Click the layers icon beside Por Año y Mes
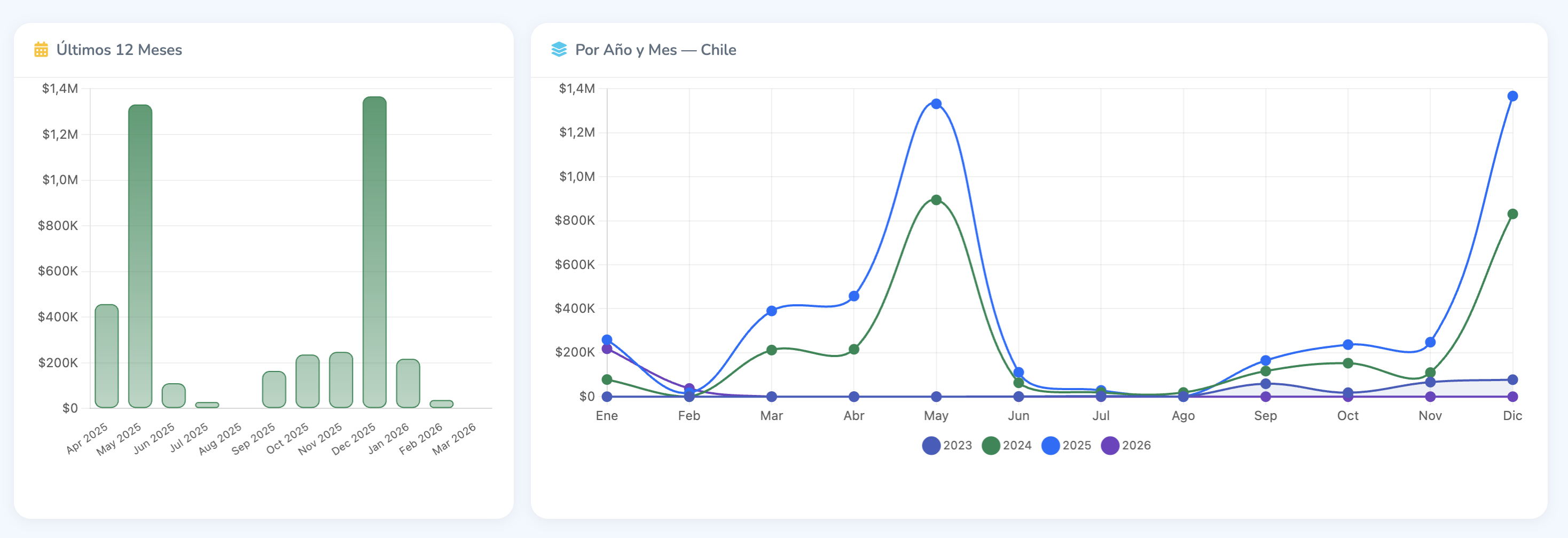This screenshot has width=1568, height=538. pyautogui.click(x=558, y=49)
